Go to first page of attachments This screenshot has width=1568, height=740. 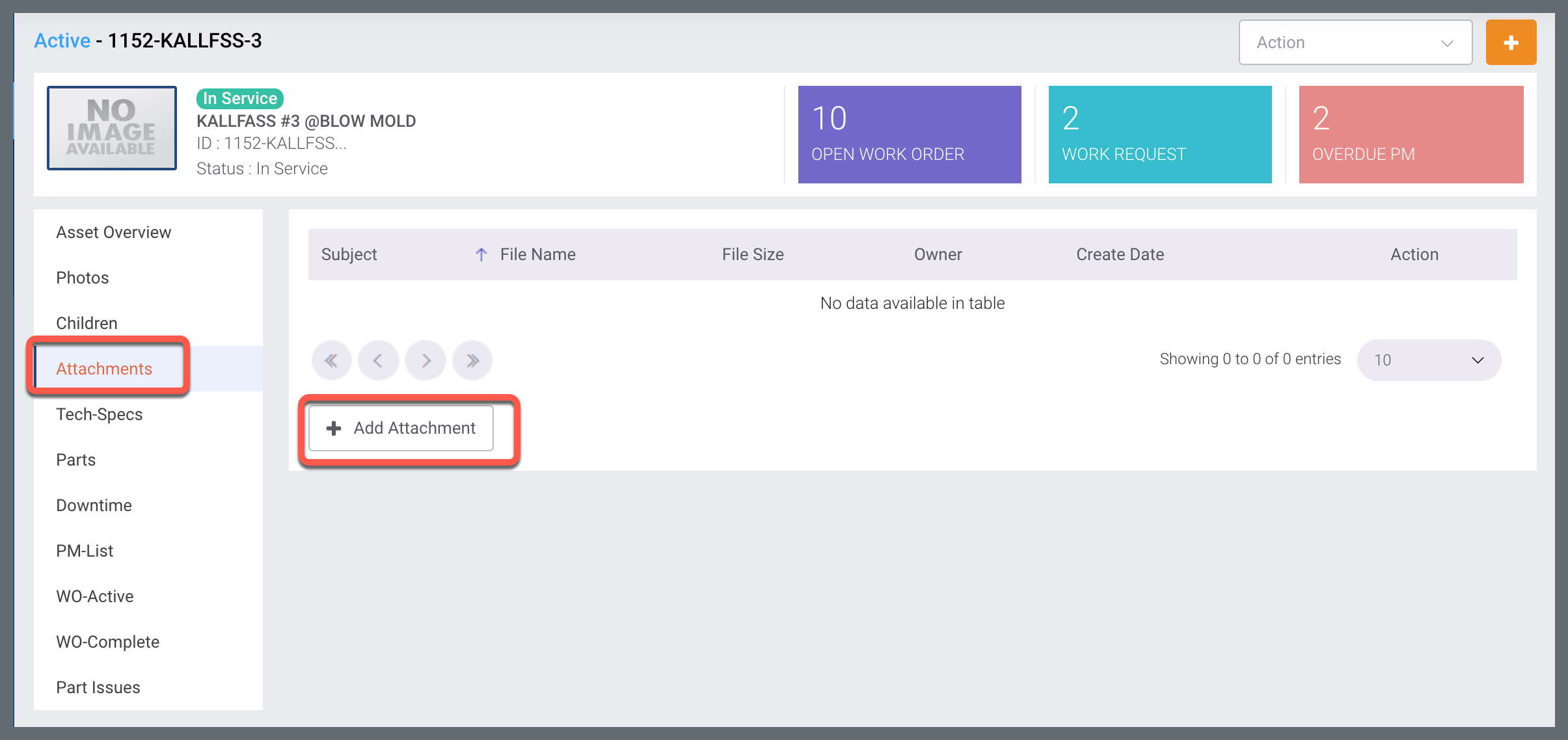[x=331, y=360]
